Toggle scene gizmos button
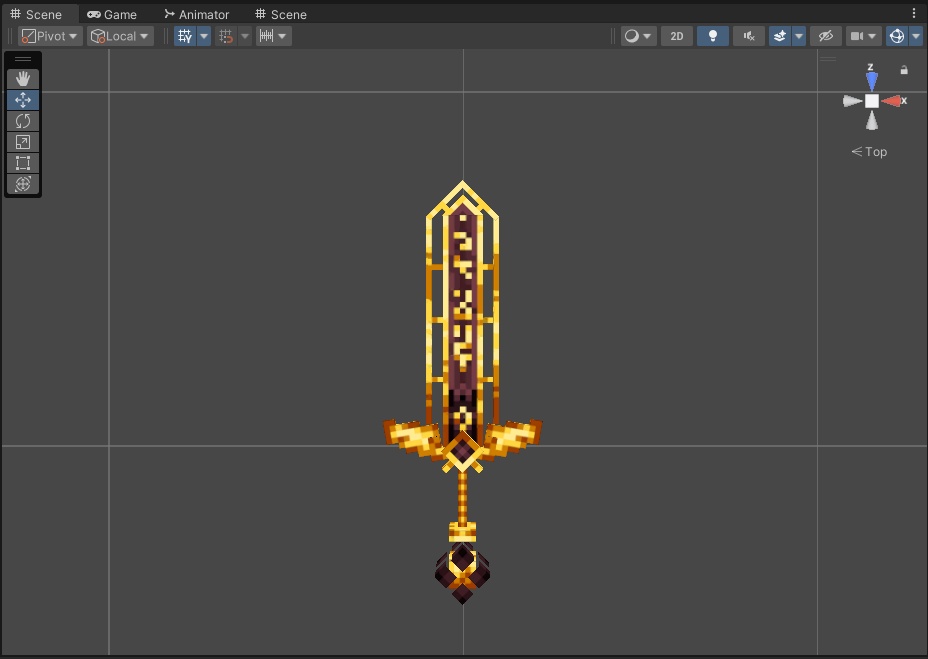The image size is (928, 659). click(x=897, y=36)
